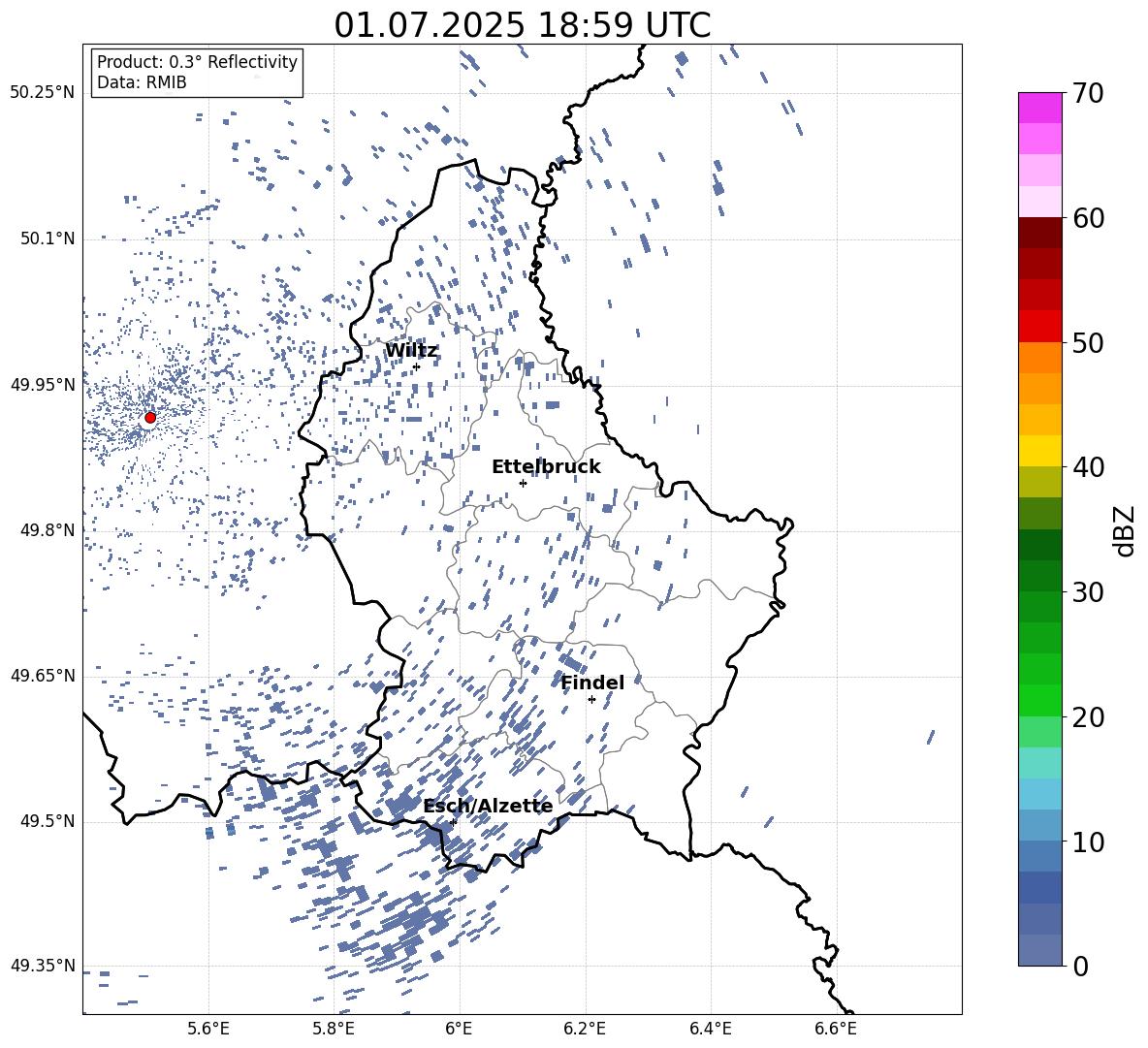Click the red radar location marker
This screenshot has width=1148, height=1048.
coord(150,418)
